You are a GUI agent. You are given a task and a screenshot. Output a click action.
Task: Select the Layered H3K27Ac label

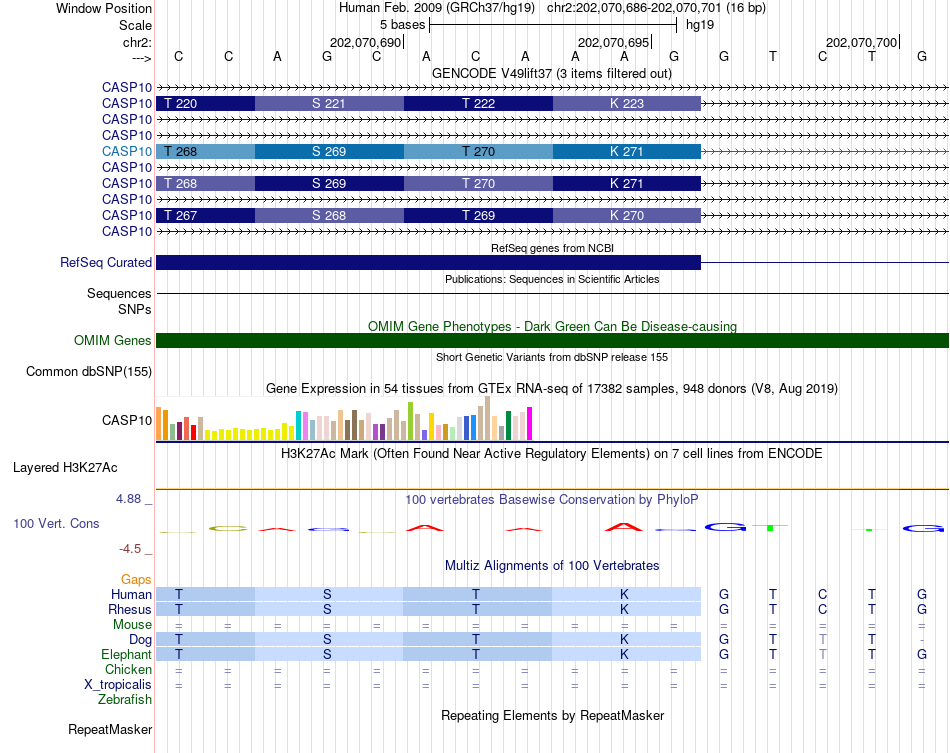(65, 468)
